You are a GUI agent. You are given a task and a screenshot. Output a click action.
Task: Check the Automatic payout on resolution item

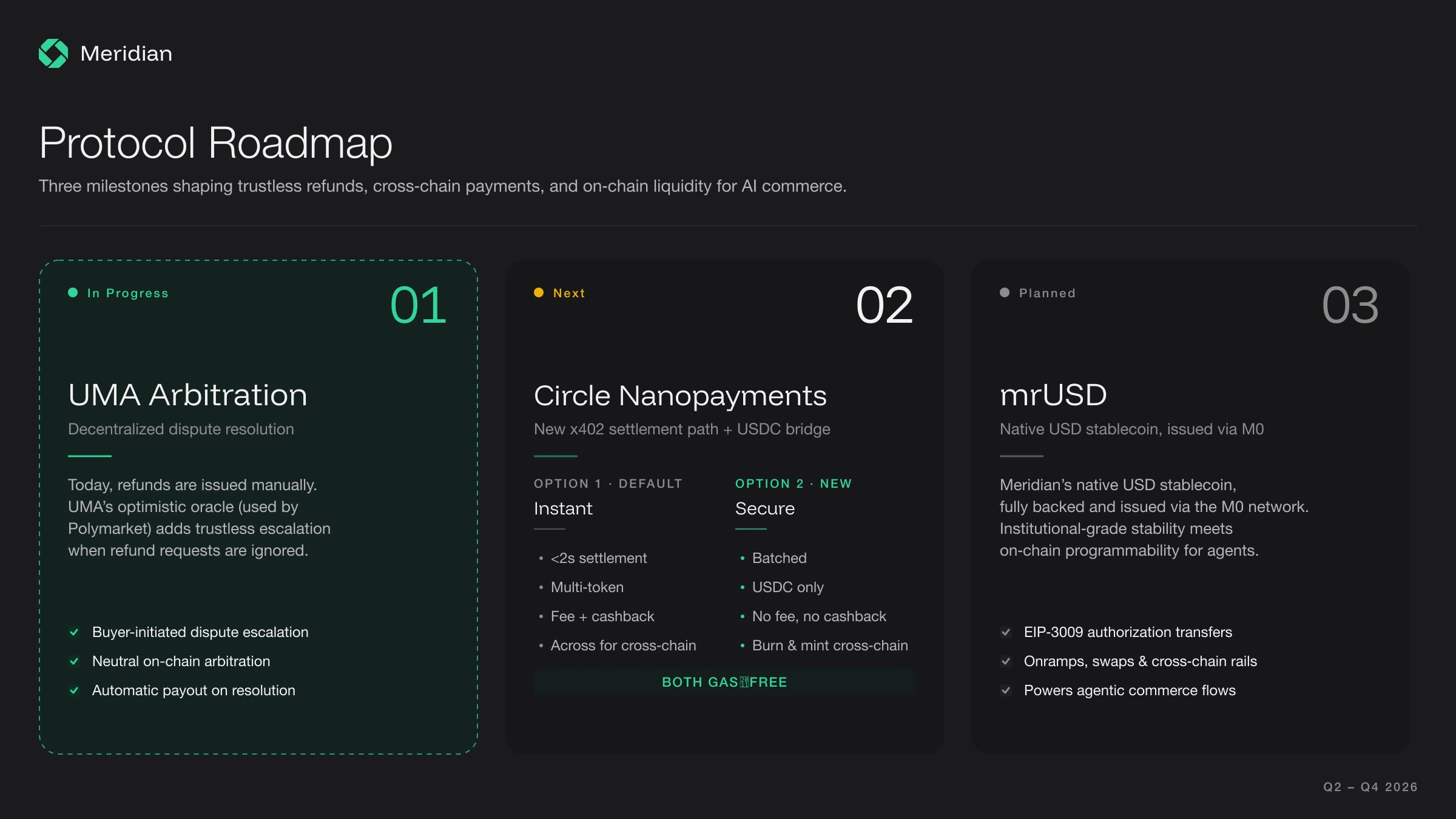[x=74, y=690]
